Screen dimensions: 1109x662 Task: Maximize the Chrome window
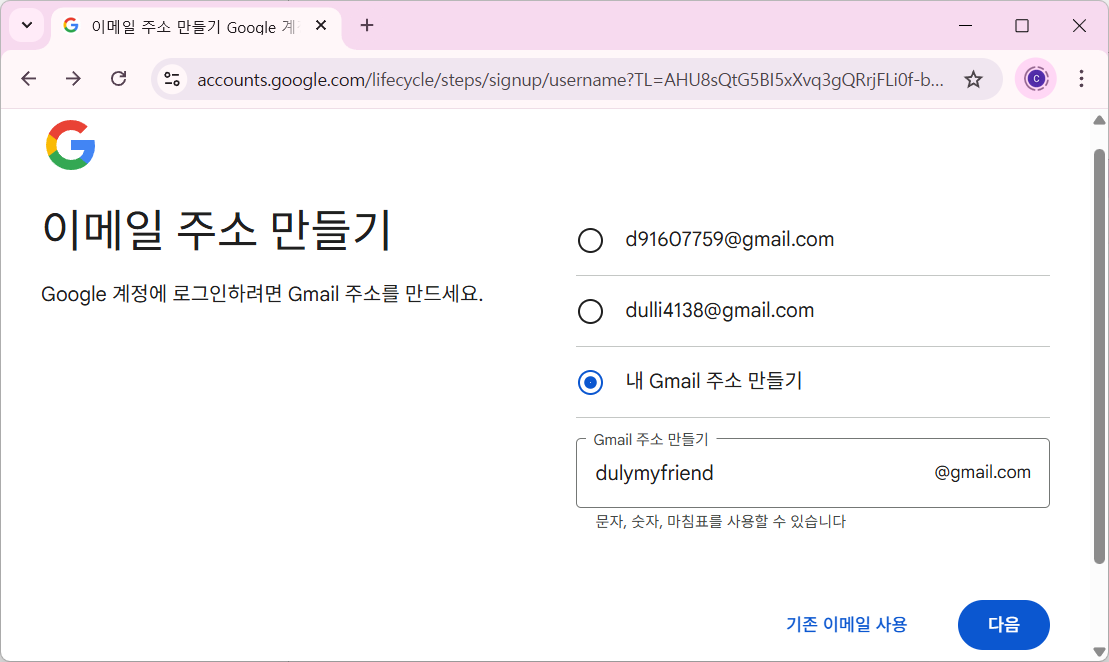click(x=1022, y=25)
